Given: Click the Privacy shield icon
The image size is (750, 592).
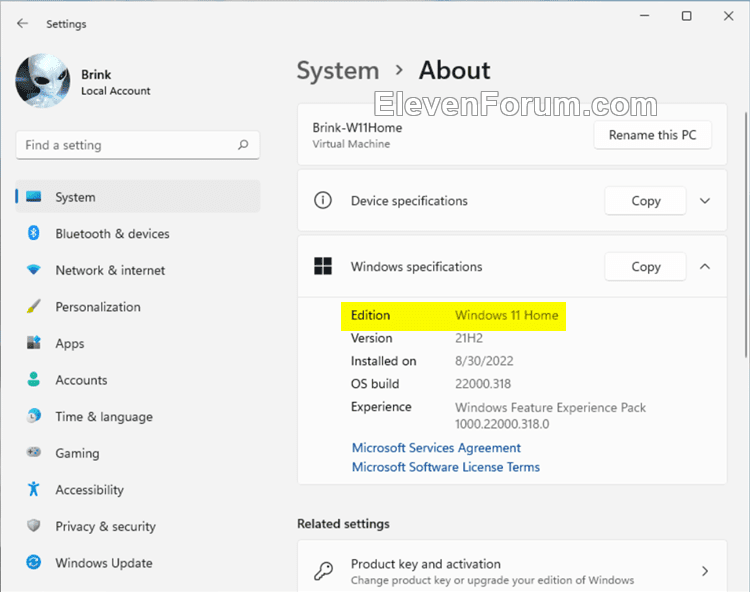Looking at the screenshot, I should (x=33, y=526).
